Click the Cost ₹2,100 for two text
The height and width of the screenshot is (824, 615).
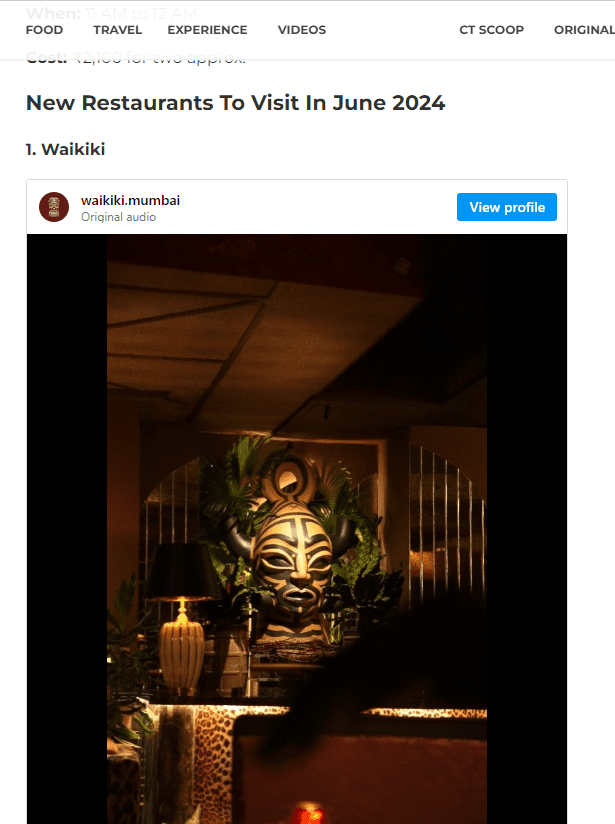tap(136, 57)
